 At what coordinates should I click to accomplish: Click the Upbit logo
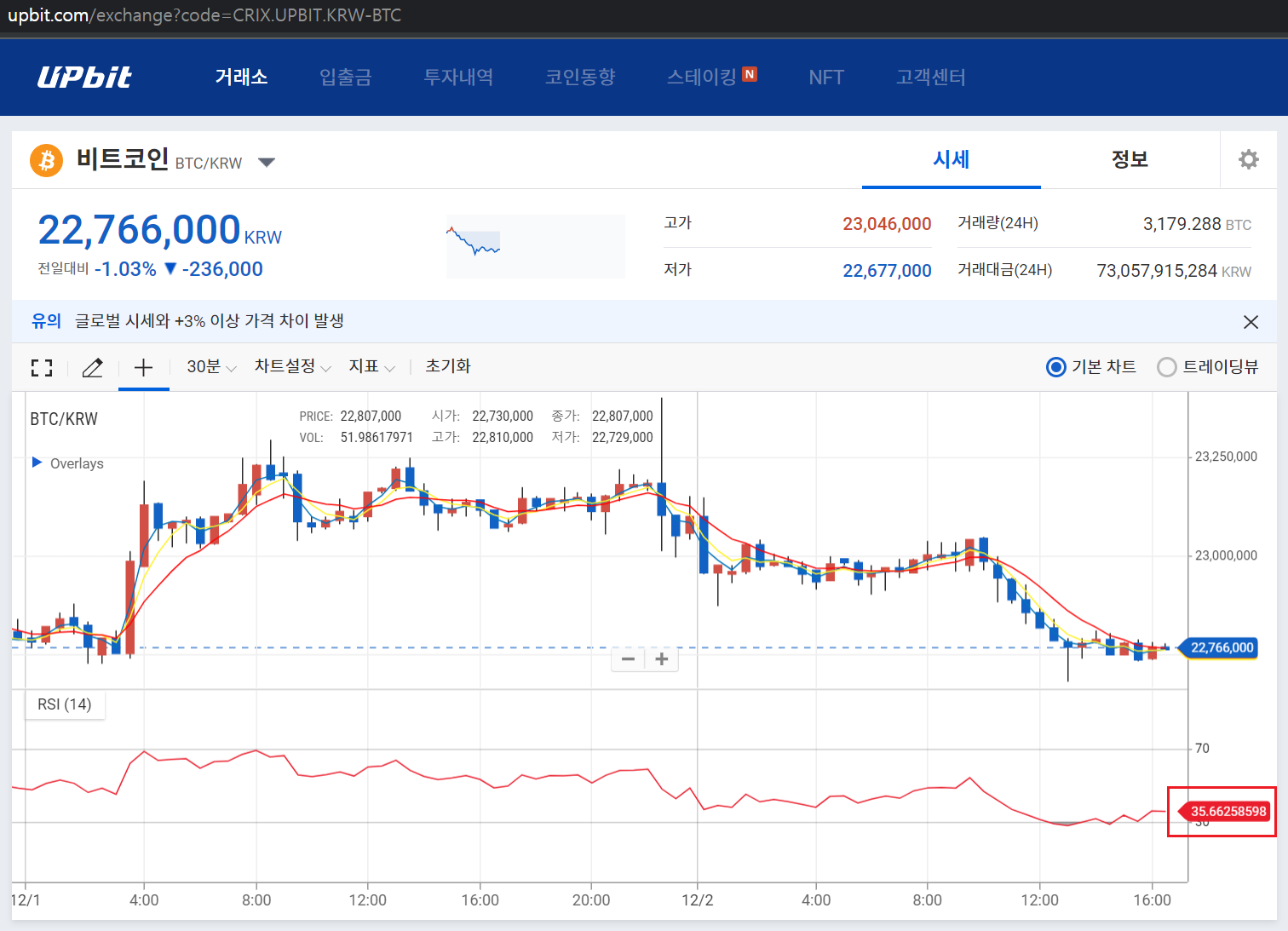(x=84, y=78)
